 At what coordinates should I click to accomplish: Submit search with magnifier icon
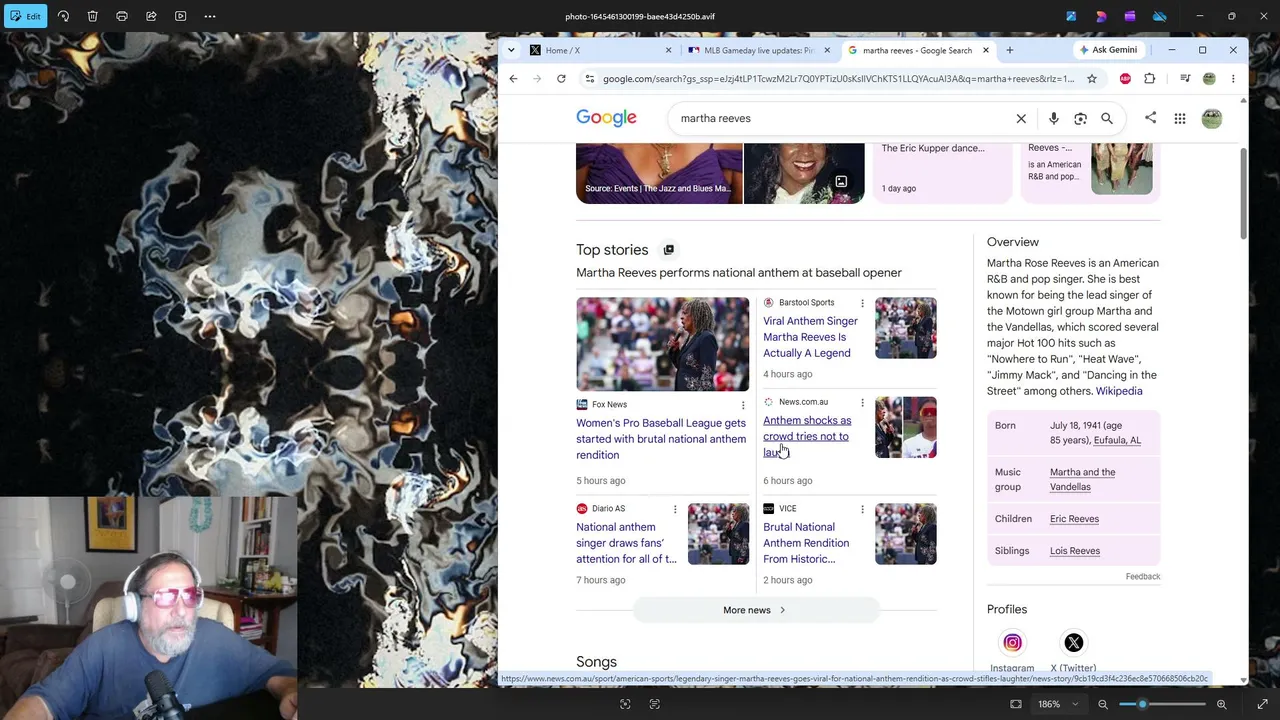pos(1107,118)
